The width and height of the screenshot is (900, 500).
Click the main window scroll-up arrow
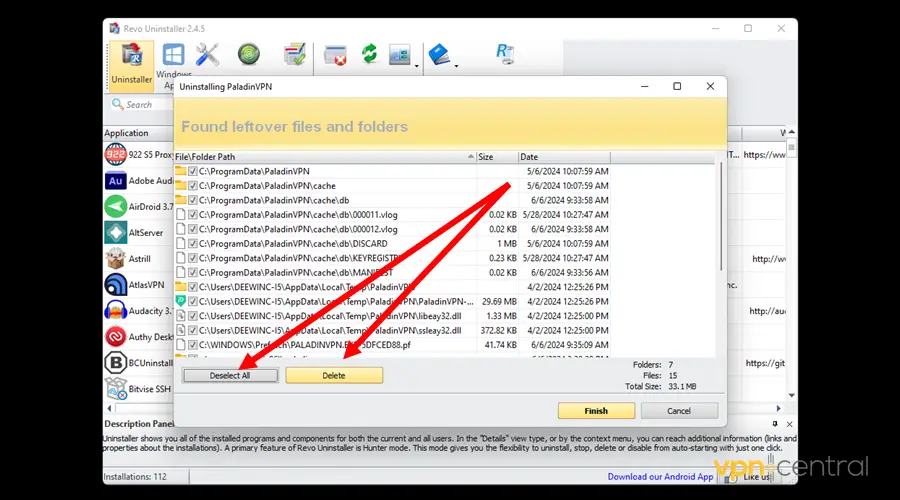point(792,132)
